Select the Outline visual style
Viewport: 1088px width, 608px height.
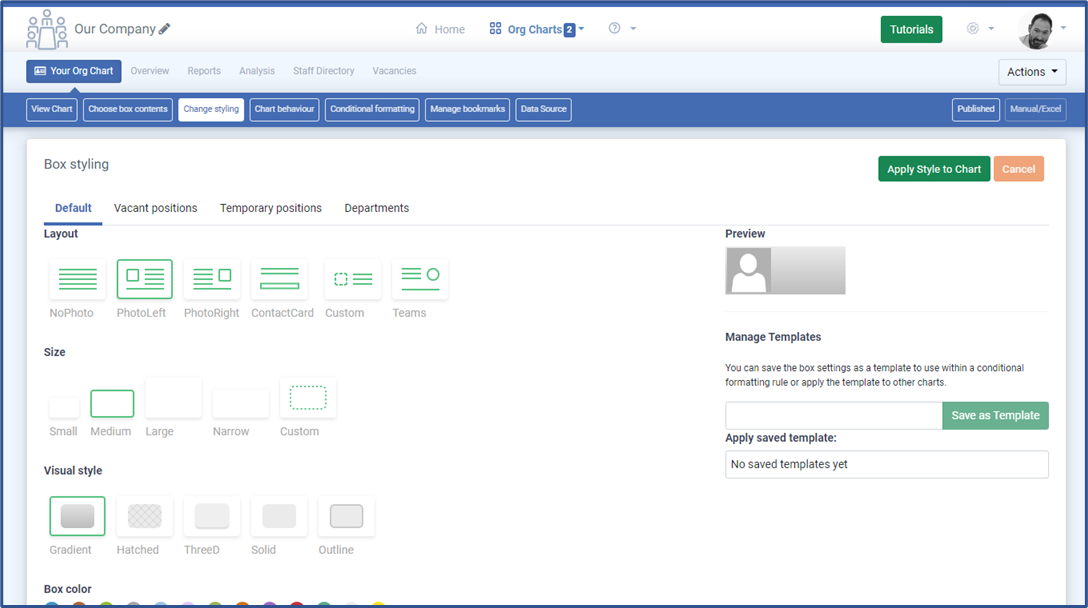click(346, 516)
